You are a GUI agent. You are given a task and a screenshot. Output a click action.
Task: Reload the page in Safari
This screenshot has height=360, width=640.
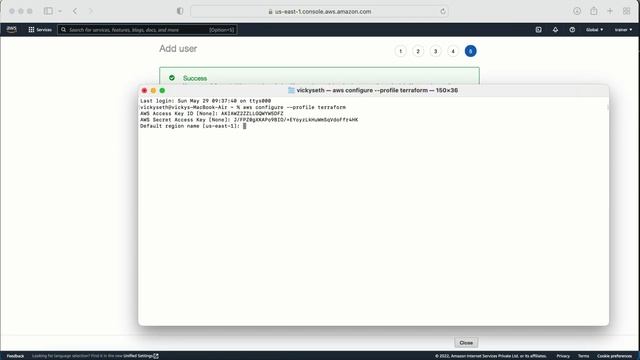pos(443,11)
